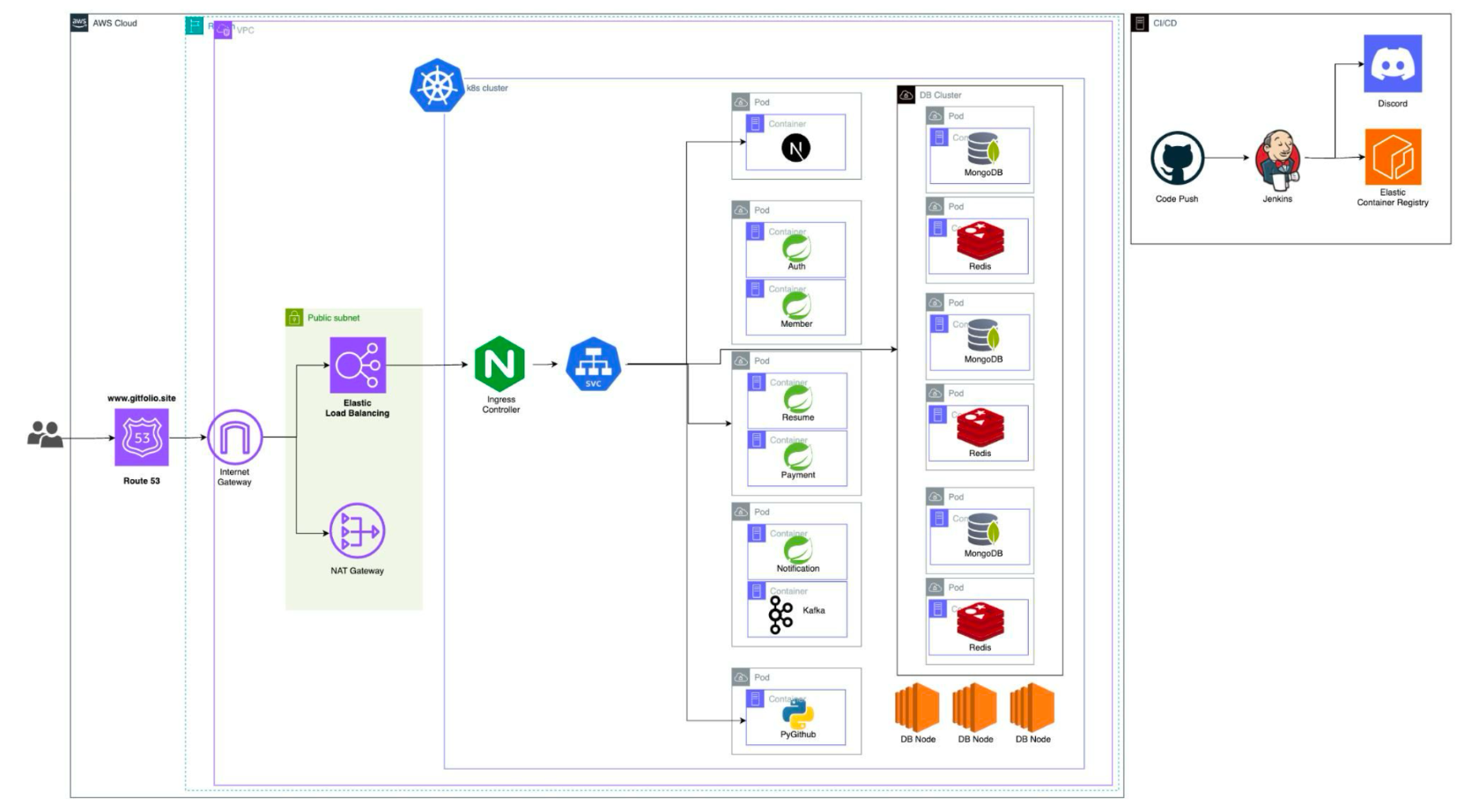The image size is (1457, 812).
Task: Select the Kubernetes wheel logo
Action: click(x=437, y=85)
